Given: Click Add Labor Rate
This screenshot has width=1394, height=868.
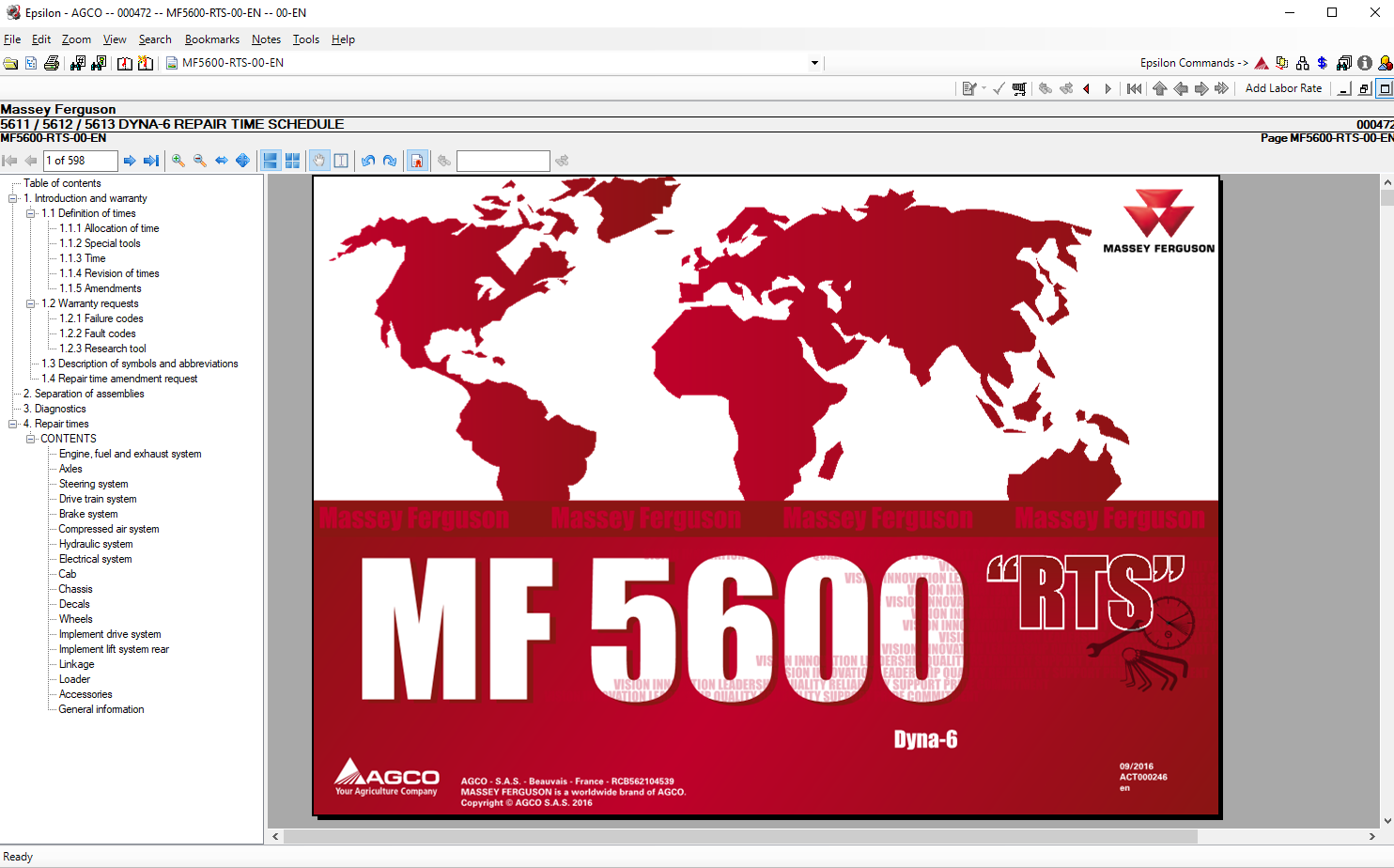Looking at the screenshot, I should click(1283, 88).
